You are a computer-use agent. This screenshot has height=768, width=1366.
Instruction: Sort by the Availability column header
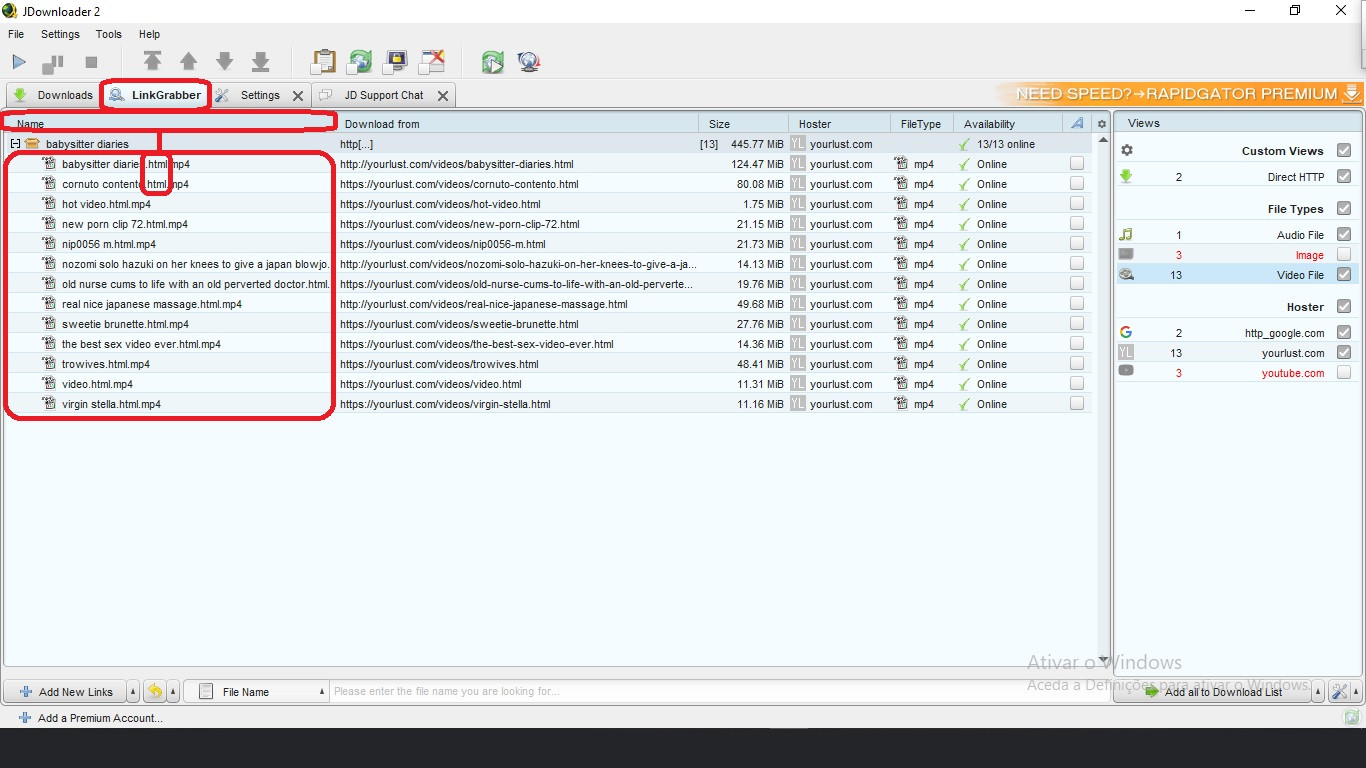pyautogui.click(x=1007, y=124)
